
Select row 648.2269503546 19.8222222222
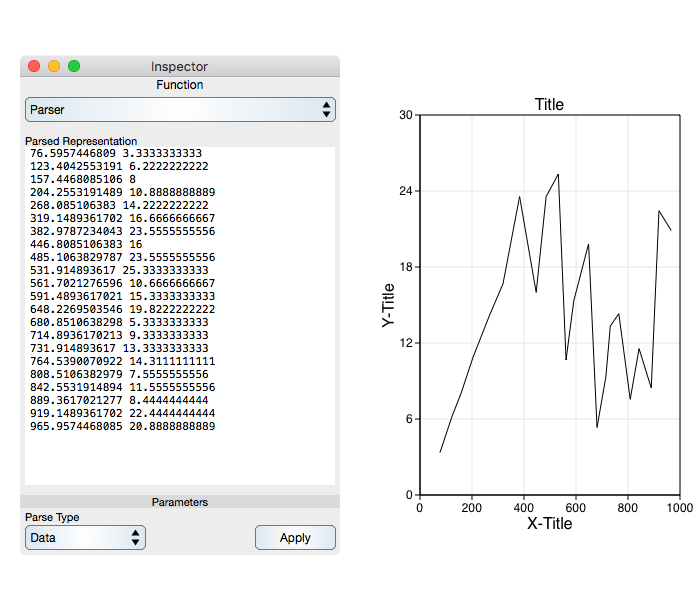point(123,309)
